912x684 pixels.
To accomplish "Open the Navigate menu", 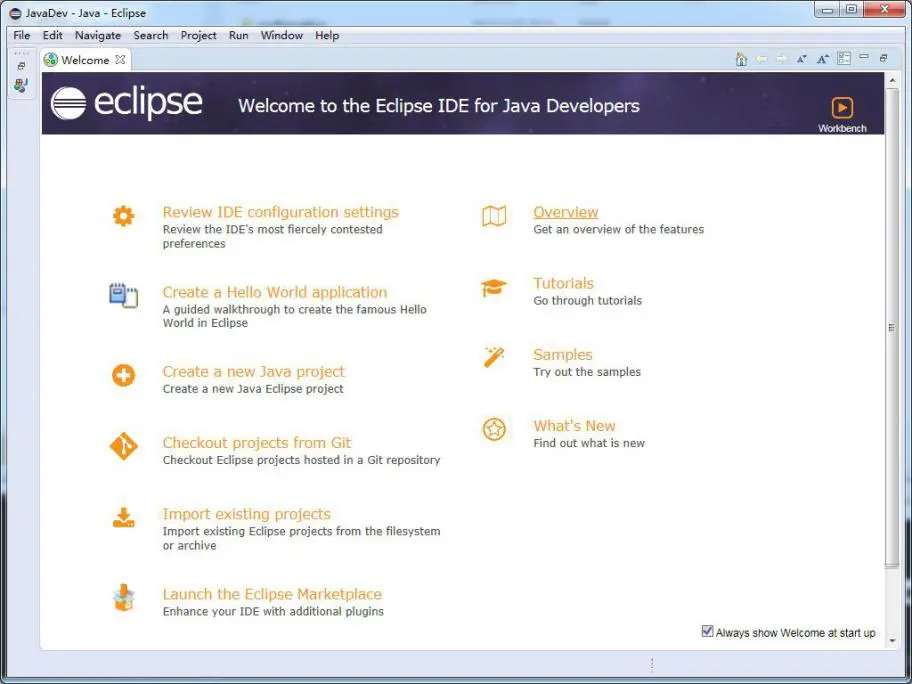I will click(x=98, y=35).
